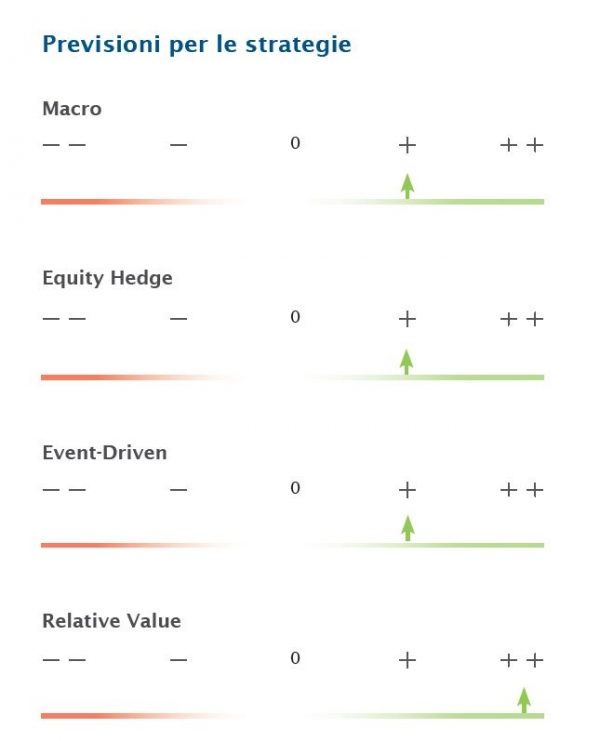Click the Event-Driven green arrow marker
The height and width of the screenshot is (741, 600).
(408, 528)
